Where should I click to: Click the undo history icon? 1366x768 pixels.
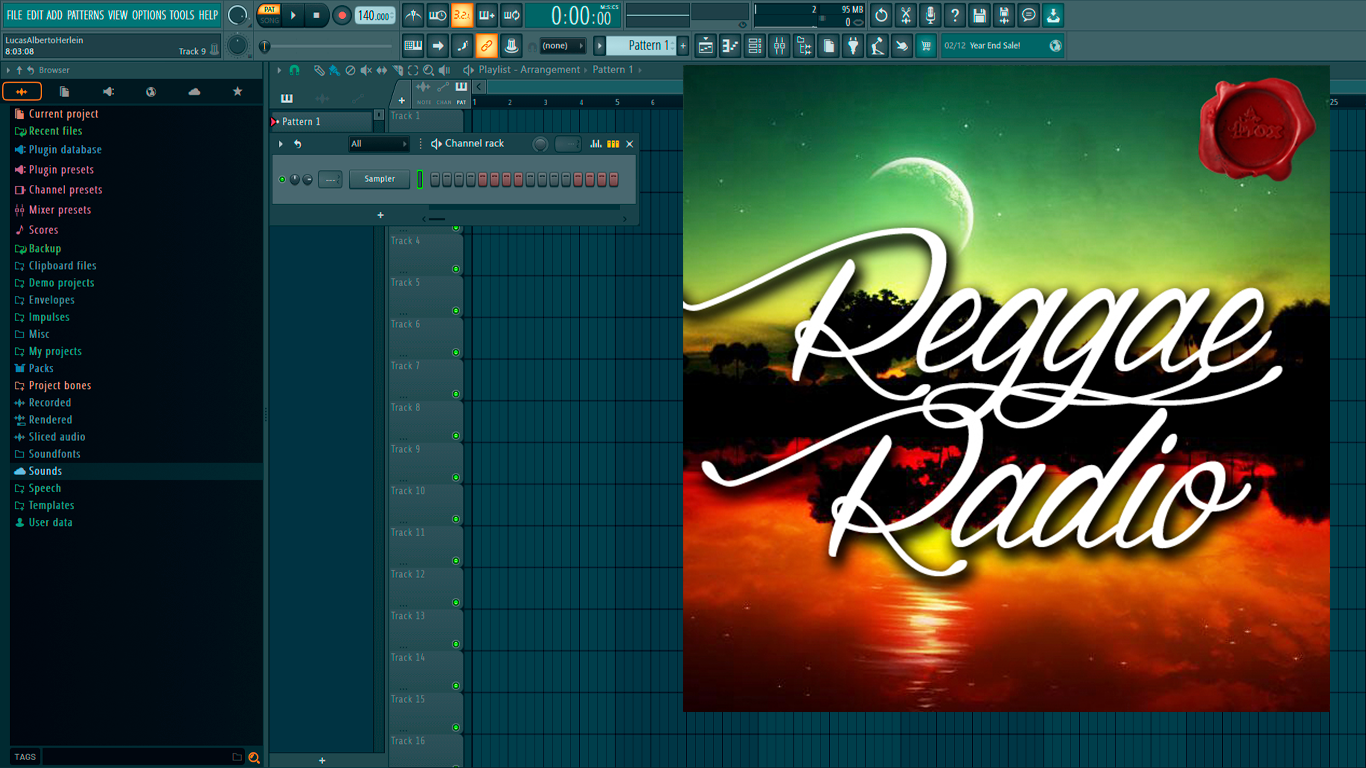881,15
